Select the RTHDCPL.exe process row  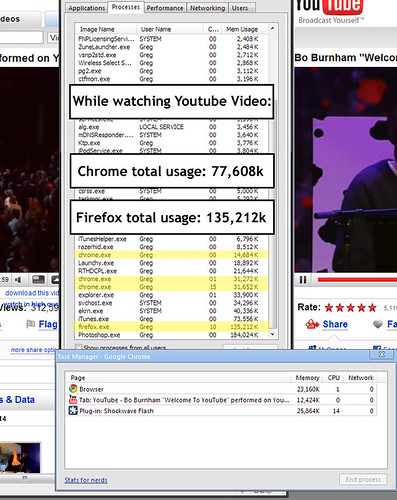pyautogui.click(x=172, y=271)
